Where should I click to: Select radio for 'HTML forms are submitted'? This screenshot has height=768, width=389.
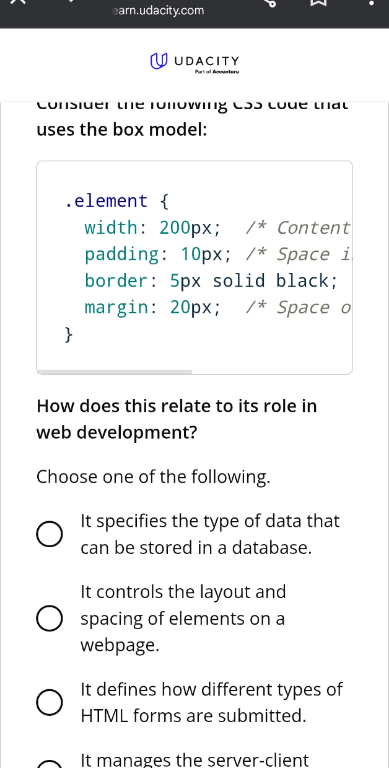click(49, 702)
